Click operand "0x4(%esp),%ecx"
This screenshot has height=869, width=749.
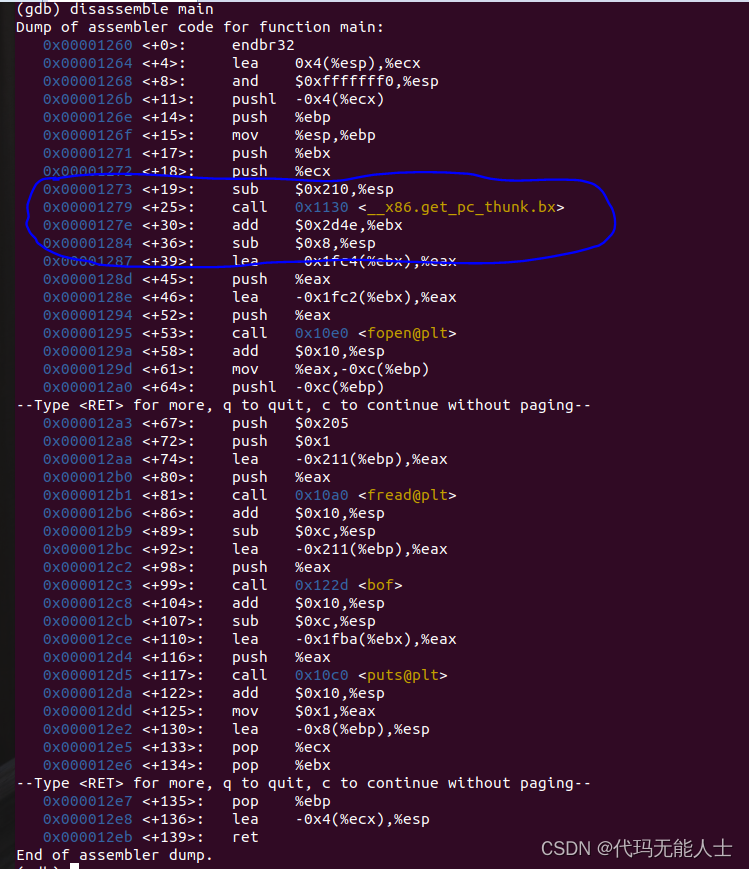click(358, 63)
